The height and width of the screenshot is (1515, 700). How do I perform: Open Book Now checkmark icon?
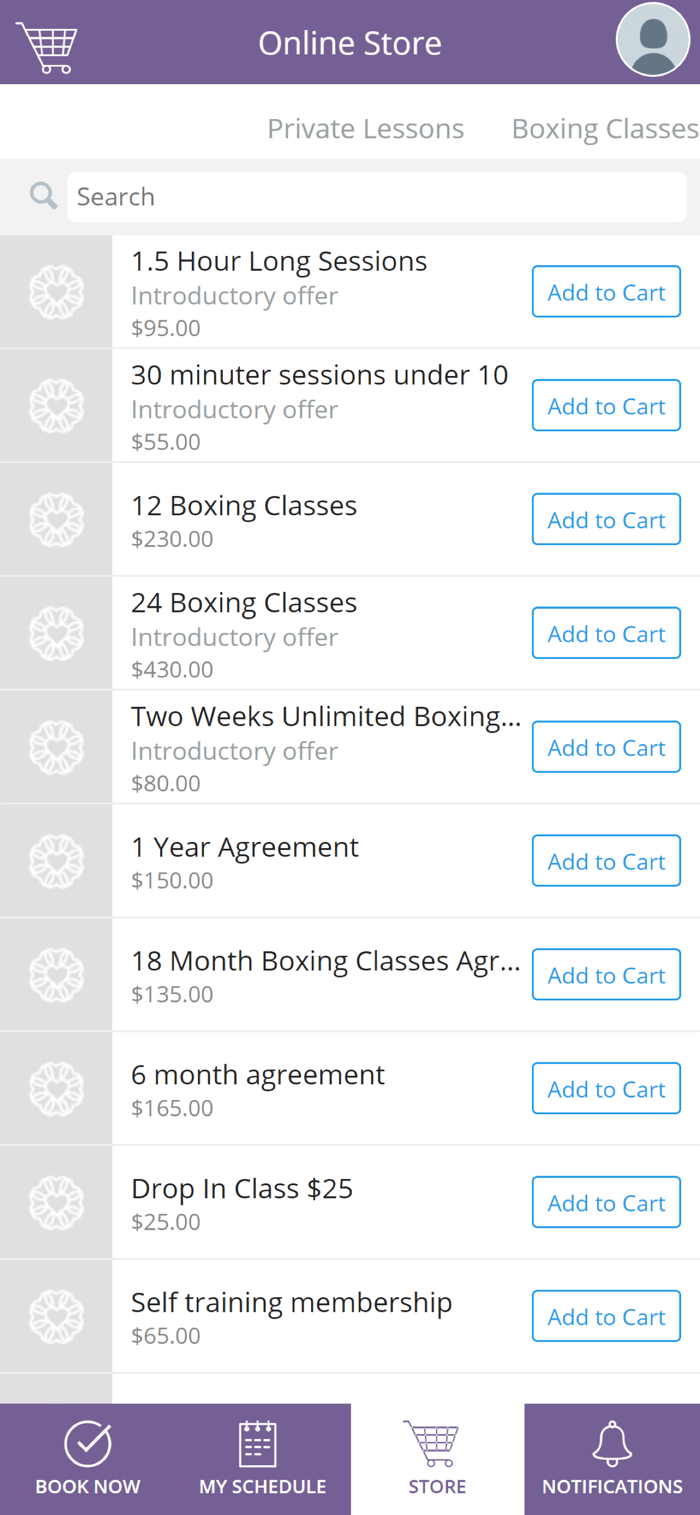coord(88,1444)
